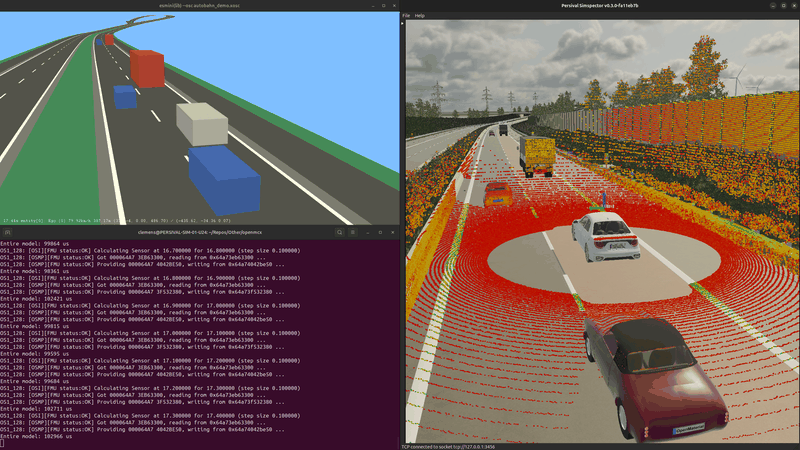Click terminal line 'Entire model: 99595 us'

[x=35, y=354]
